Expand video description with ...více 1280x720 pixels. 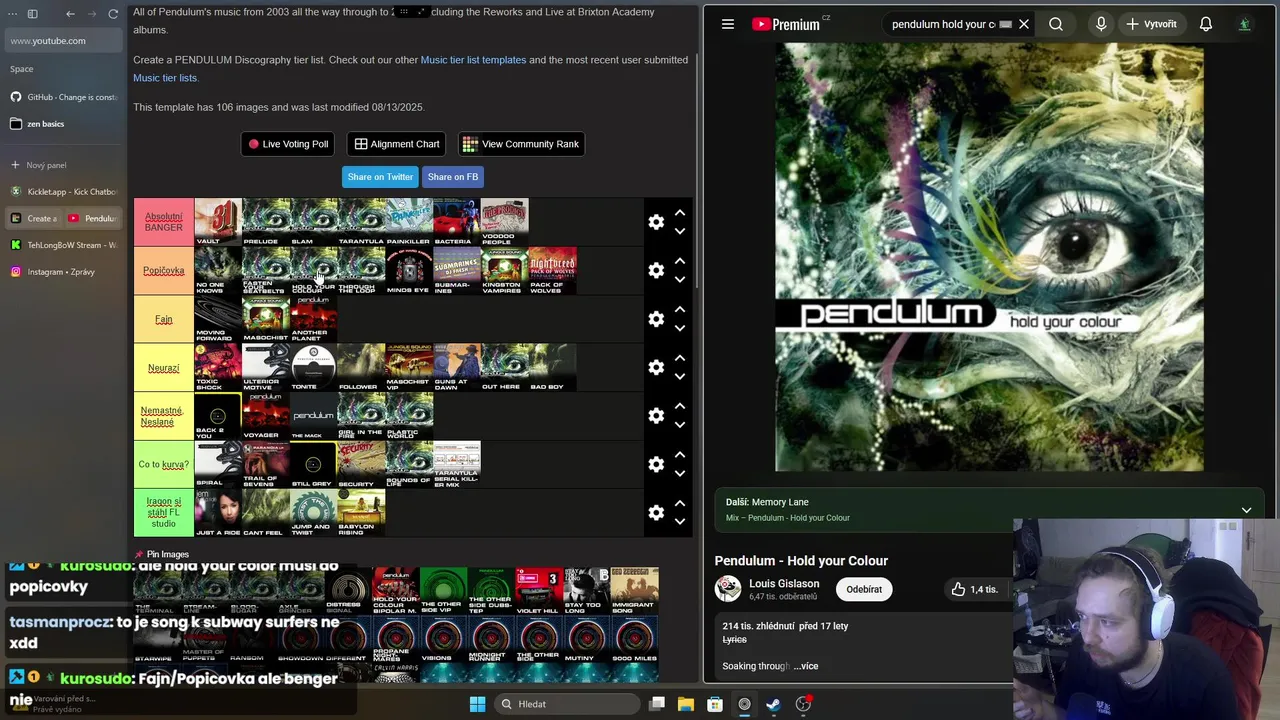[x=805, y=666]
